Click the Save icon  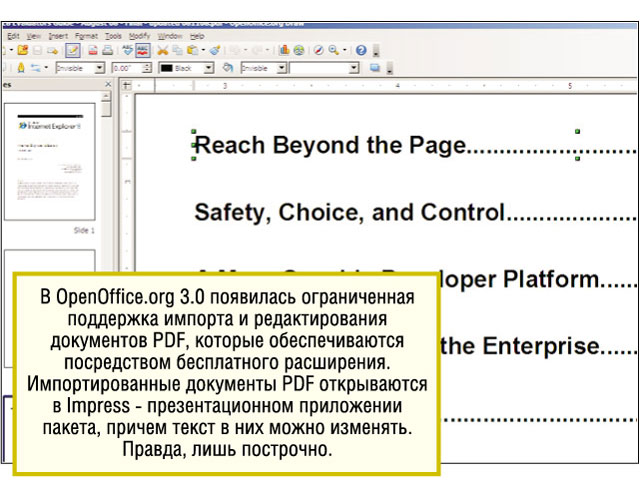(x=37, y=50)
